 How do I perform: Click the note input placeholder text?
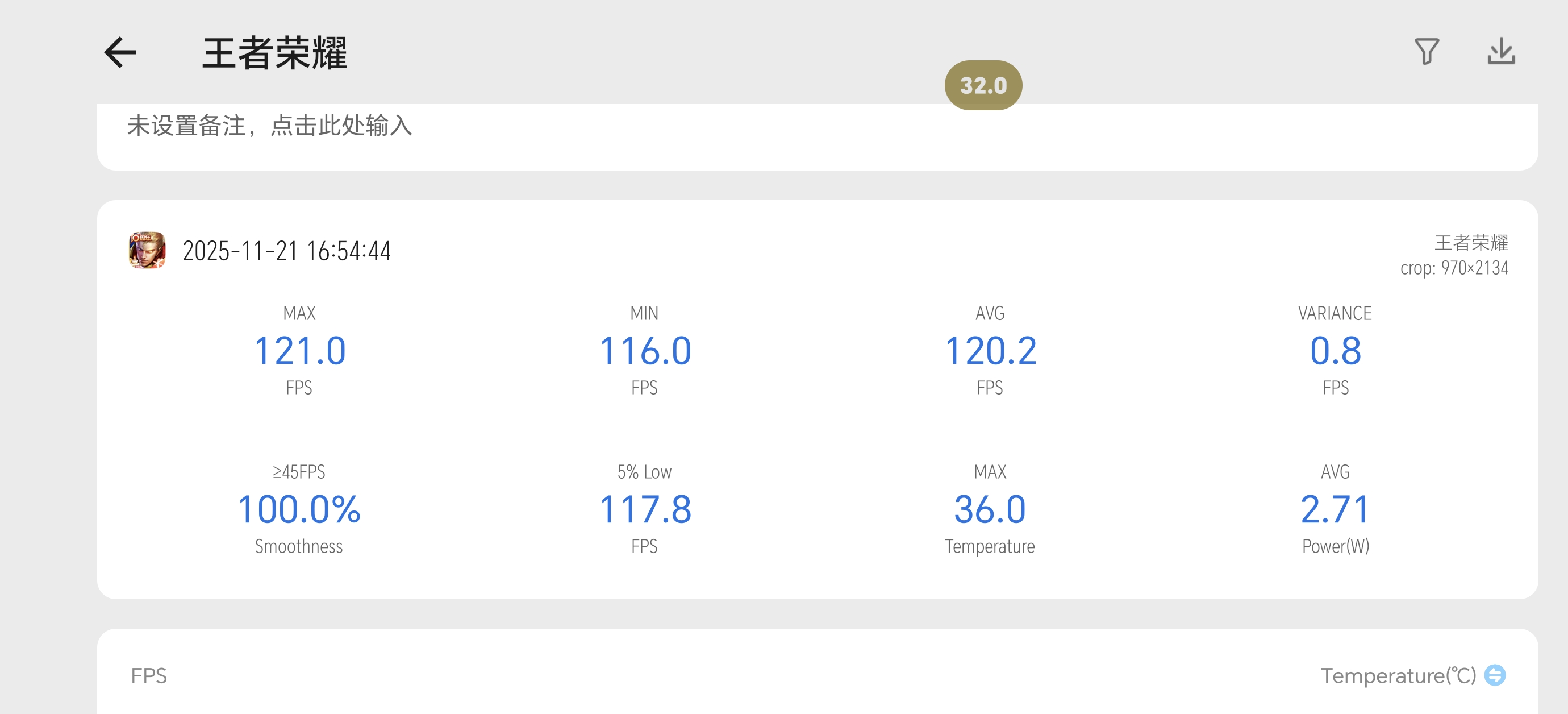tap(269, 126)
